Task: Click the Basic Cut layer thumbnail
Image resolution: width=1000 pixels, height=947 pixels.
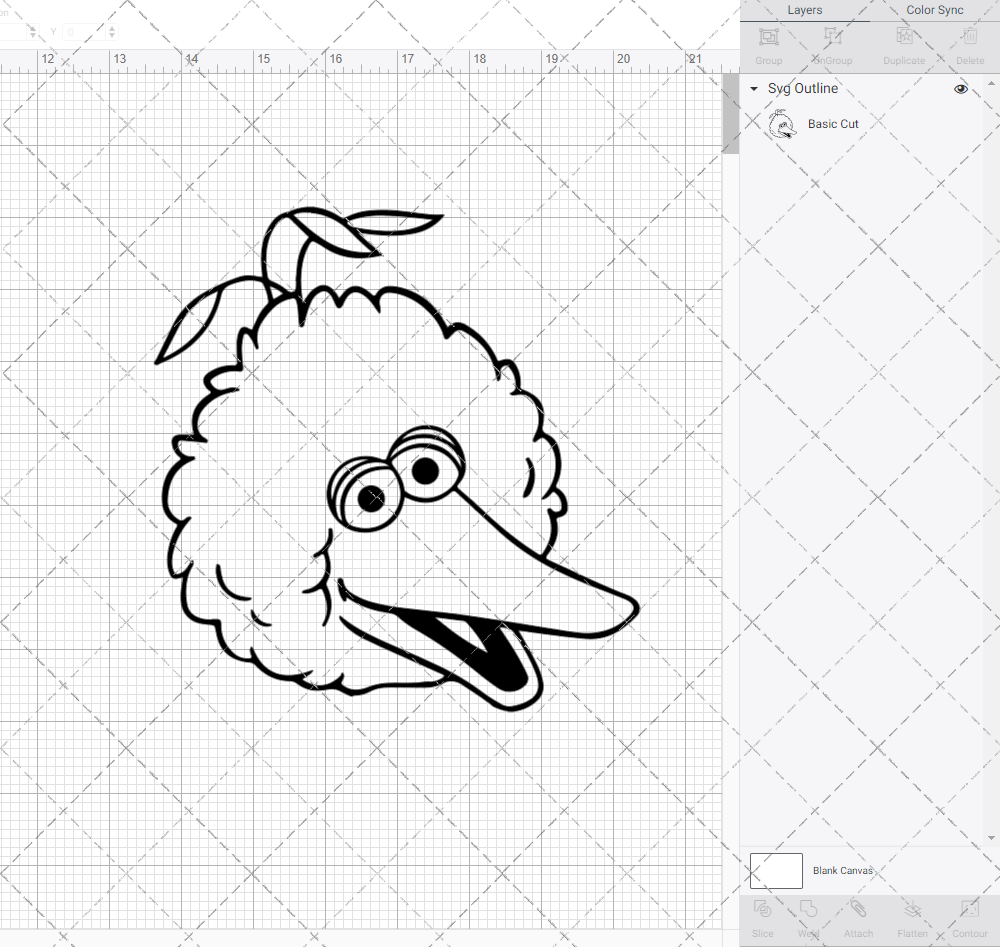Action: (782, 123)
